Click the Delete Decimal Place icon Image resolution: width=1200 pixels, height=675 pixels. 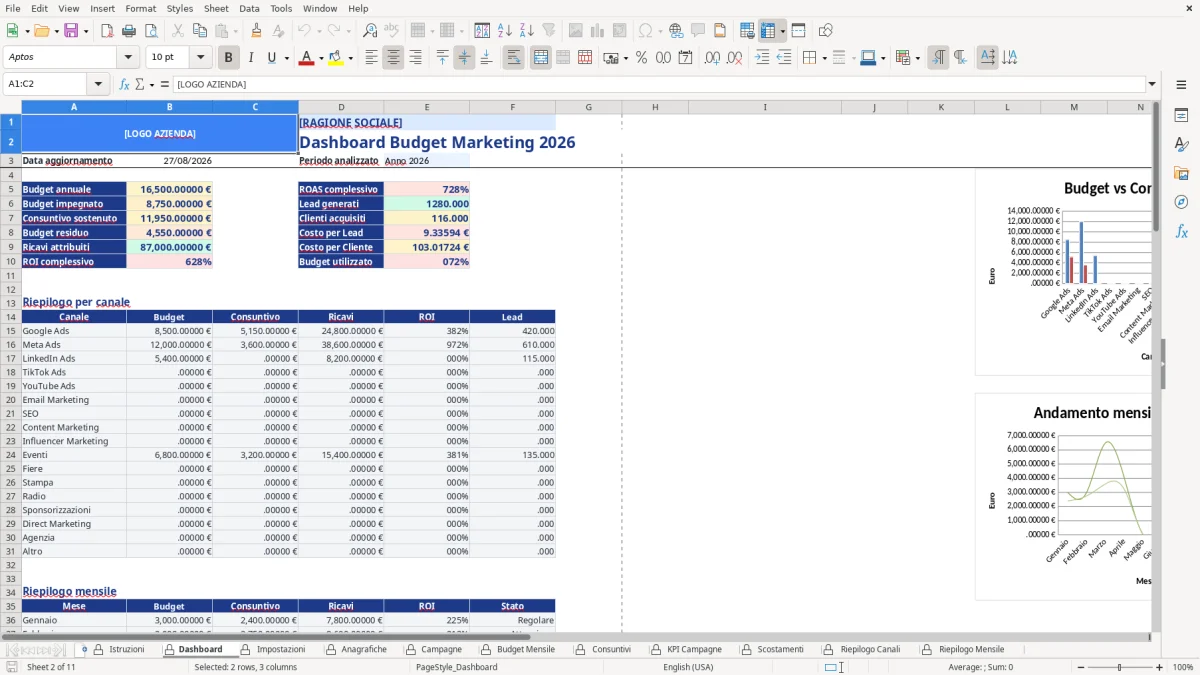tap(735, 58)
